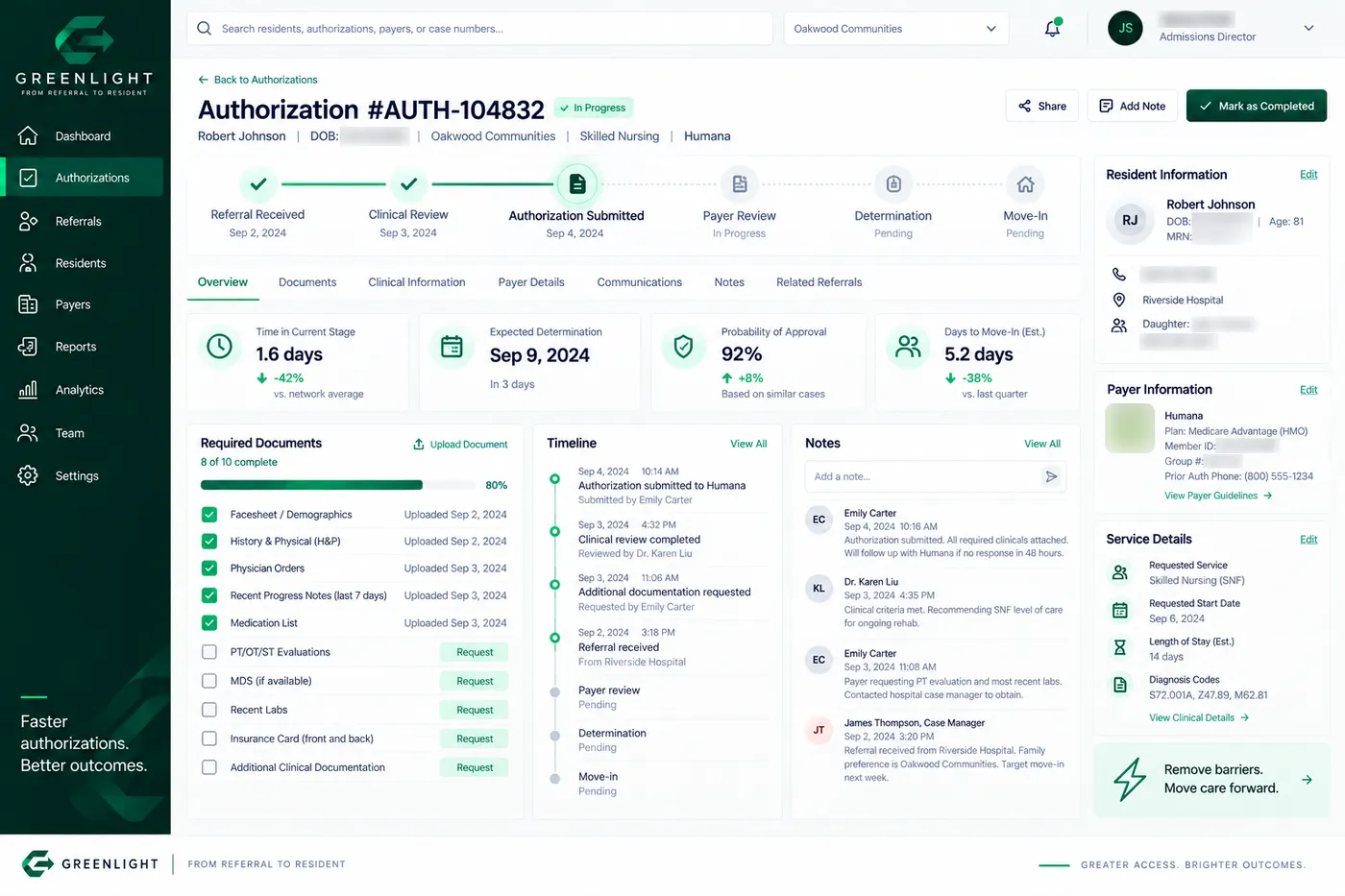
Task: Check the PT/OT/ST Evaluations checkbox
Action: point(208,652)
